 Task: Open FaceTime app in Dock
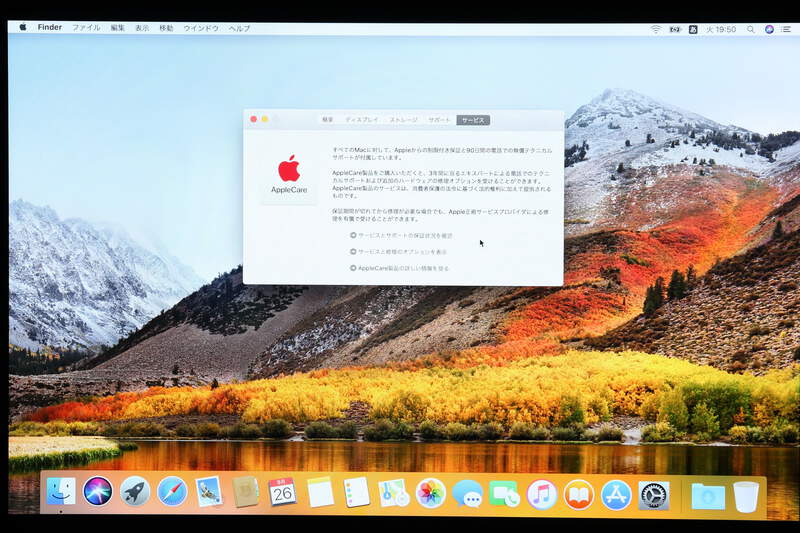tap(504, 494)
